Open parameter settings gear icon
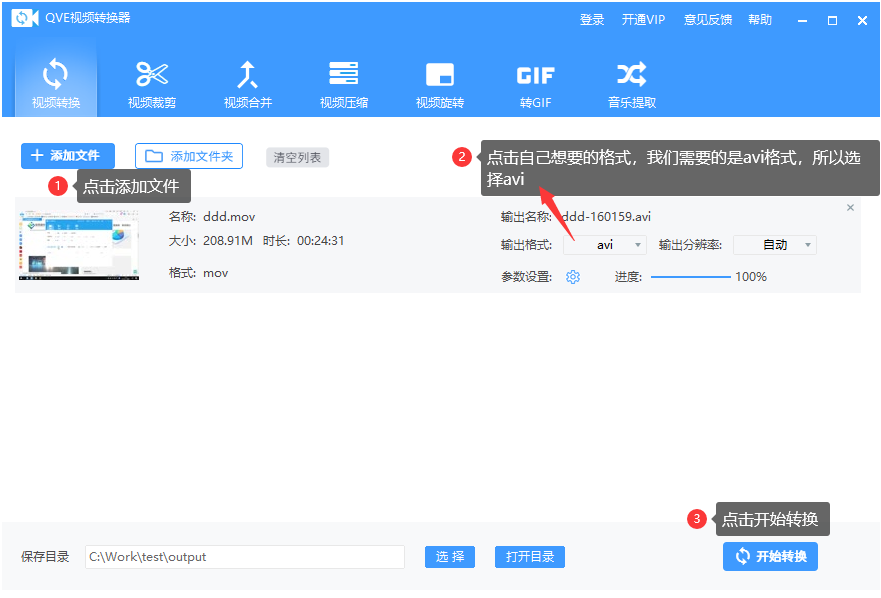 point(573,277)
